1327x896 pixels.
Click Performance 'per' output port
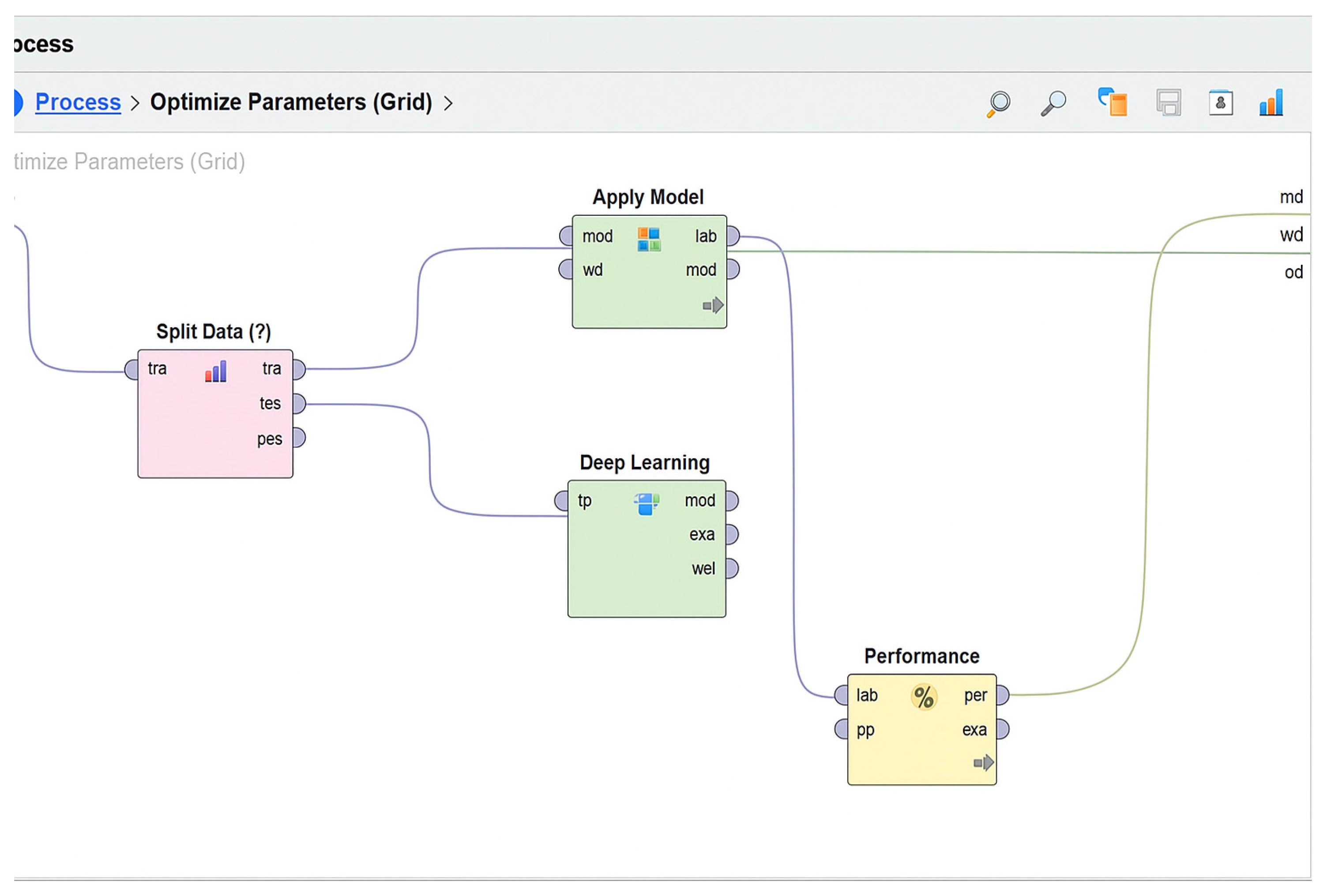click(1003, 695)
